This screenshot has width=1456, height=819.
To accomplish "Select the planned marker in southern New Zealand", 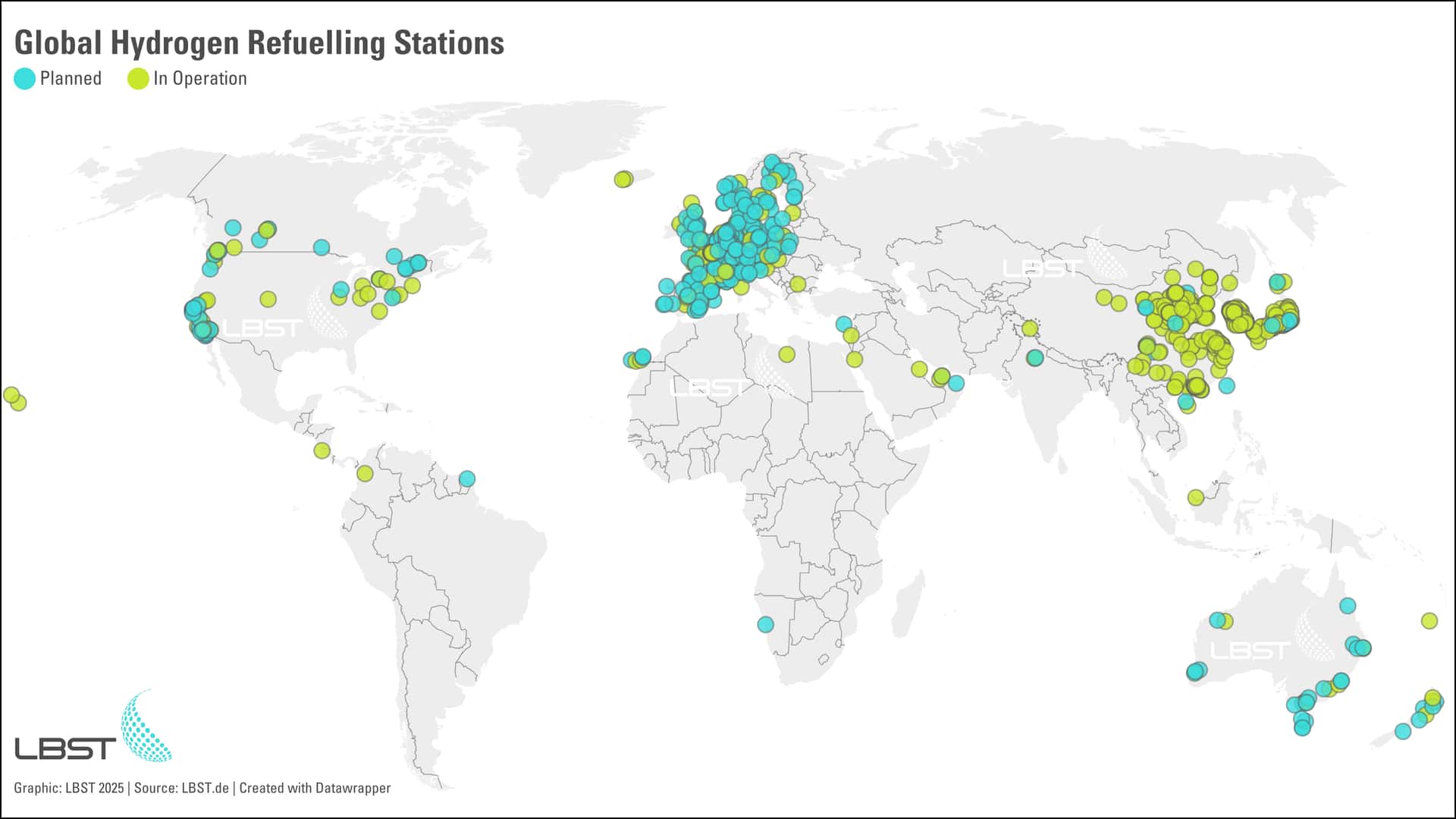I will tap(1403, 732).
